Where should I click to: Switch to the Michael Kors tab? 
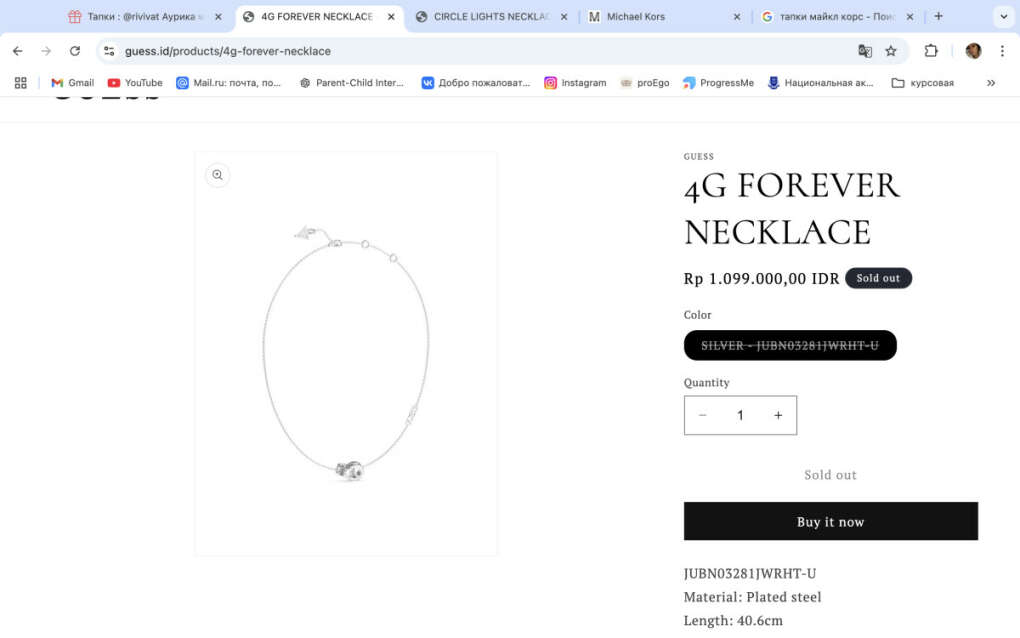click(664, 16)
